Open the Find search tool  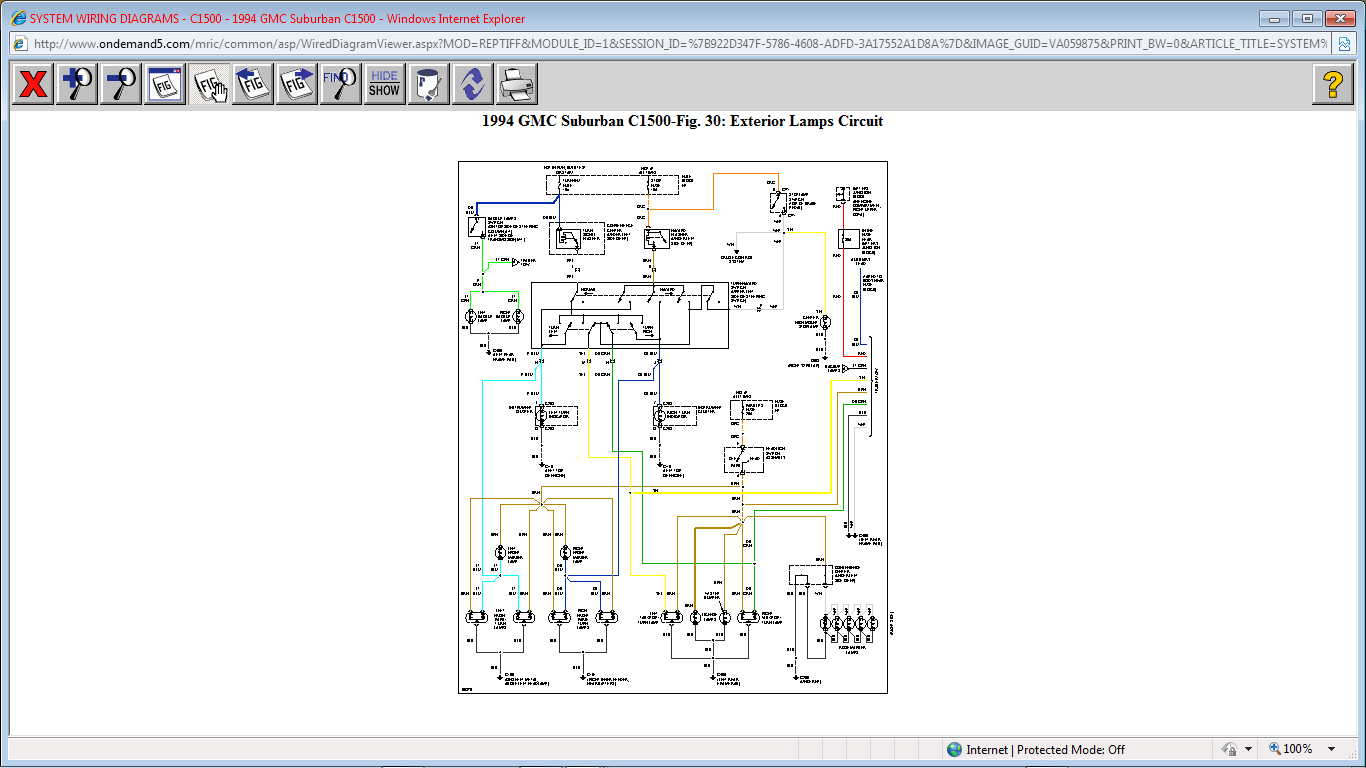[x=341, y=84]
